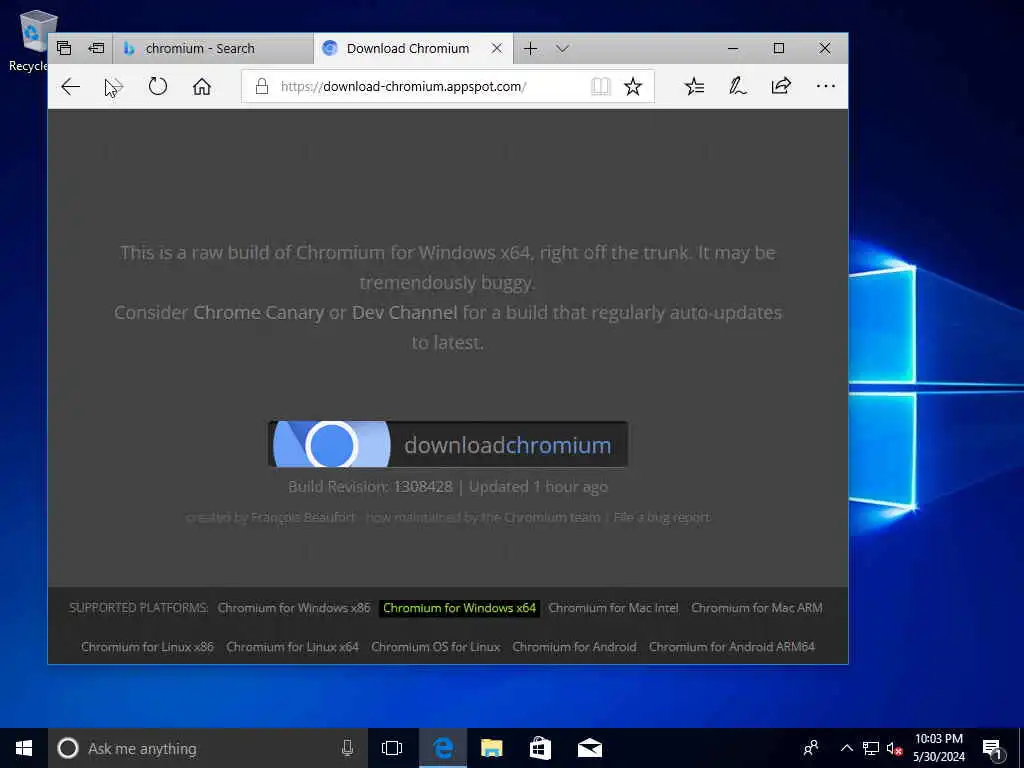Open a new tab with plus icon

tap(530, 48)
